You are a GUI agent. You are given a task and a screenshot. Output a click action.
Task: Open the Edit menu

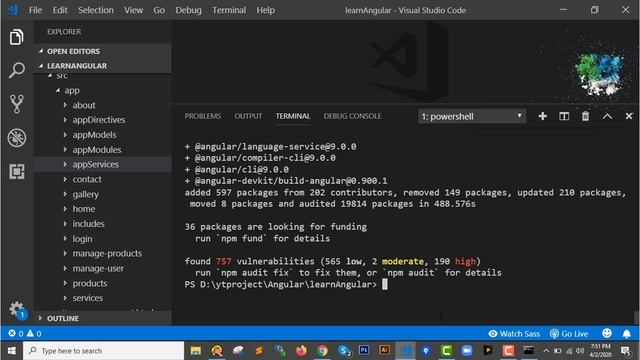click(x=60, y=10)
